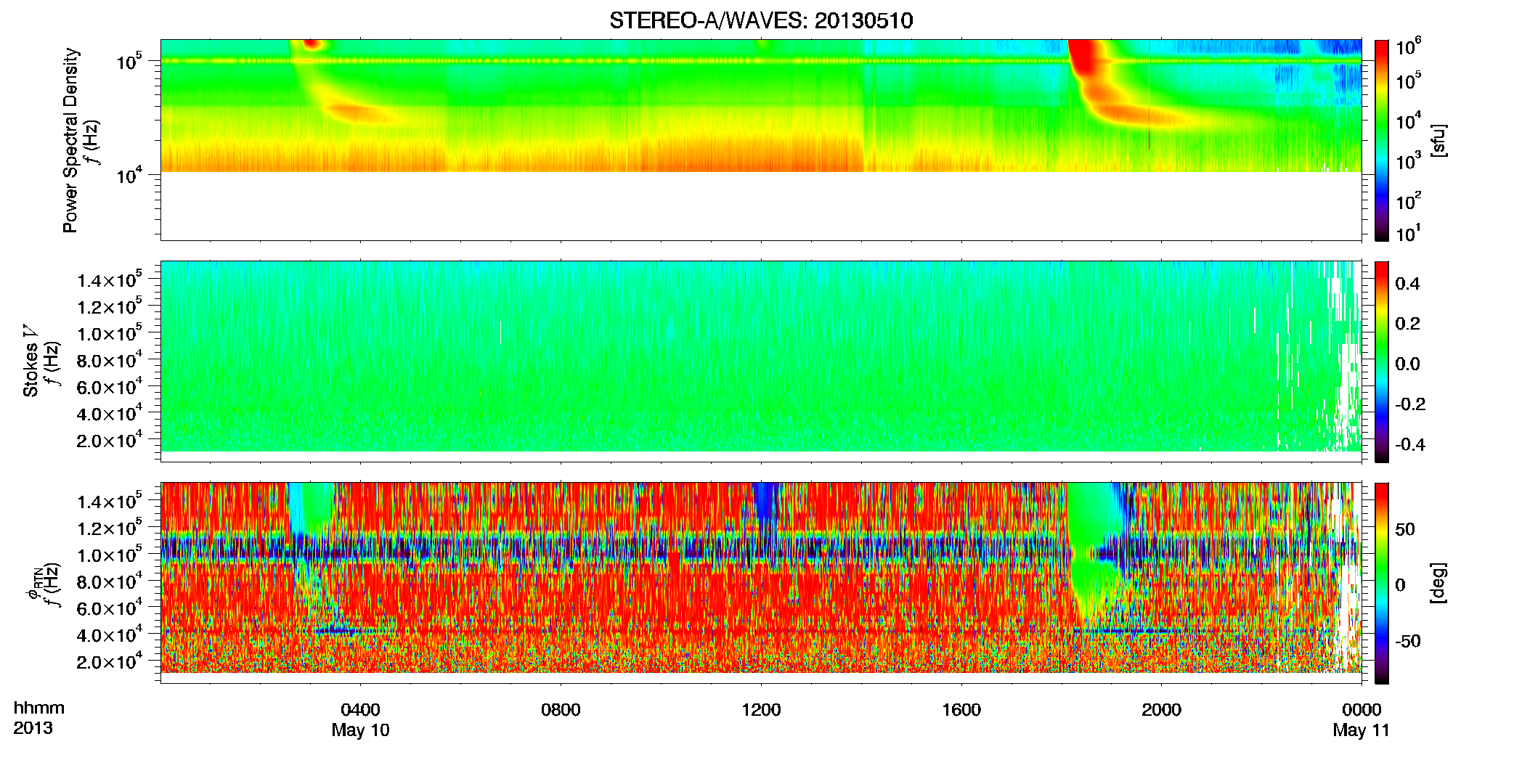This screenshot has width=1522, height=784.
Task: Click the "0000" time tick label
Action: pyautogui.click(x=1362, y=709)
